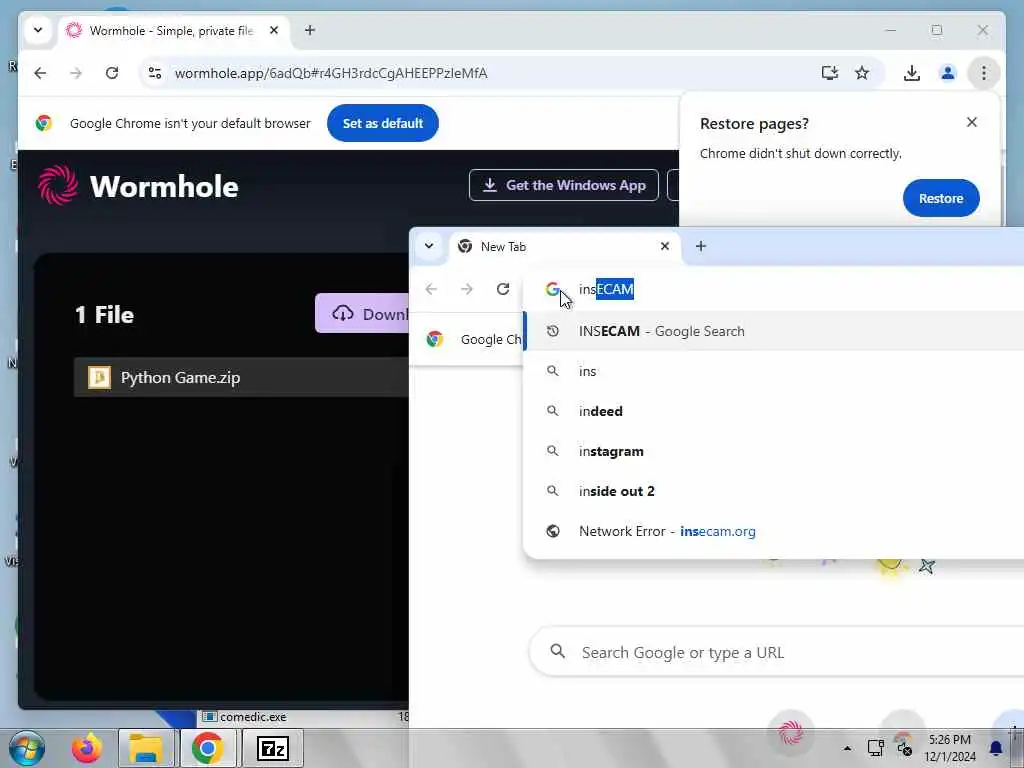Add a tab in the front Chrome window

pos(701,246)
